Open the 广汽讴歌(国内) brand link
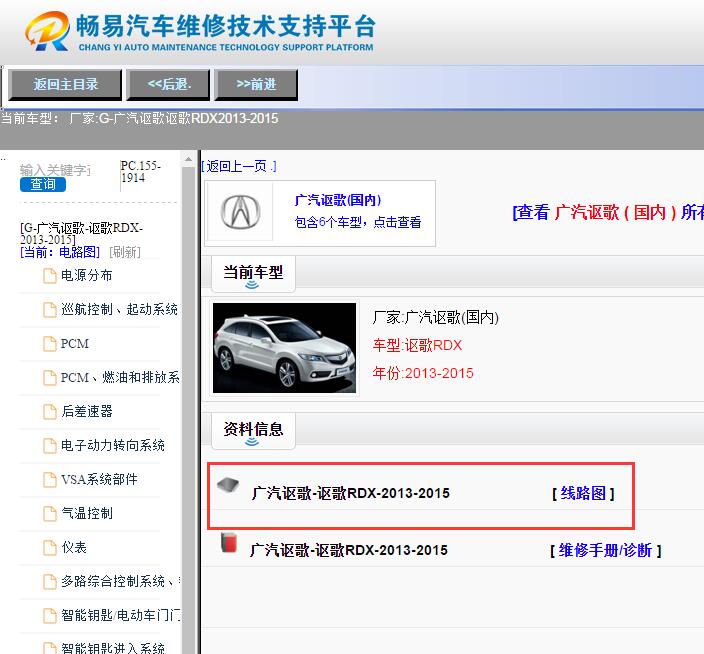The height and width of the screenshot is (654, 704). click(x=338, y=200)
